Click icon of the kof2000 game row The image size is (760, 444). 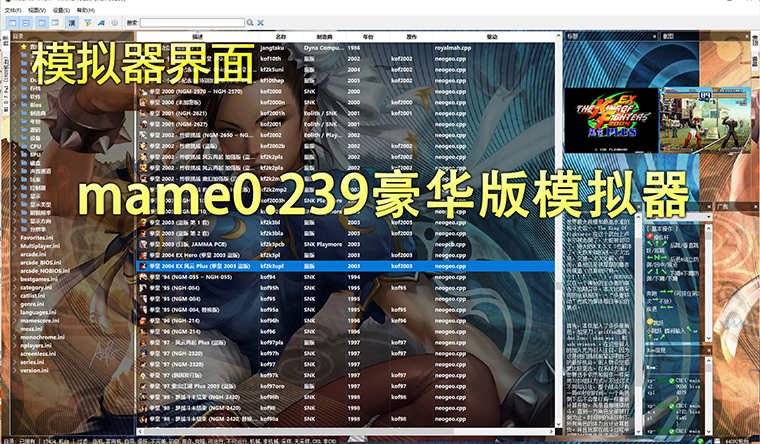coord(143,91)
